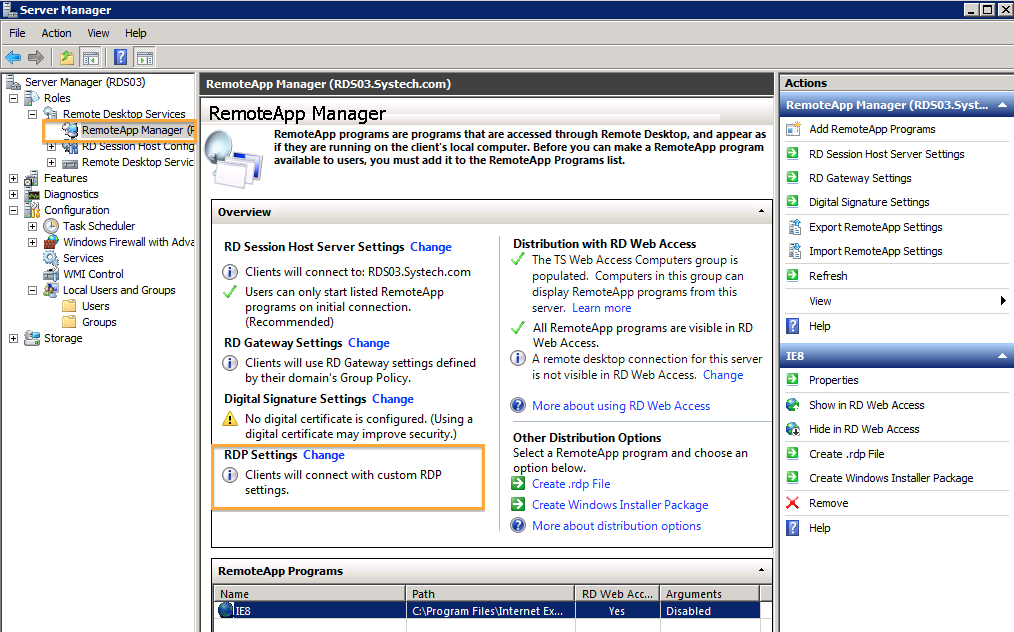Image resolution: width=1014 pixels, height=632 pixels.
Task: Click Create .rdp File in Actions pane
Action: [846, 454]
